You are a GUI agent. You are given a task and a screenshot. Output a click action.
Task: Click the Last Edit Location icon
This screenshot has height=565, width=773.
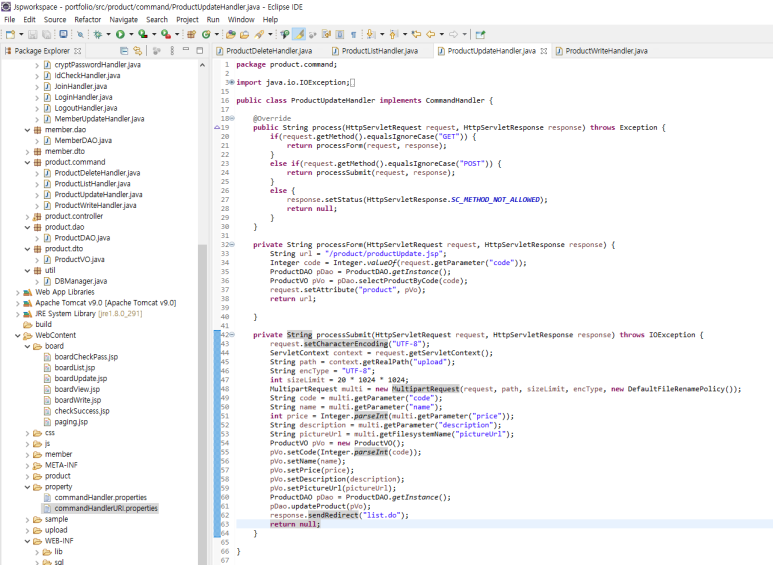[x=417, y=35]
